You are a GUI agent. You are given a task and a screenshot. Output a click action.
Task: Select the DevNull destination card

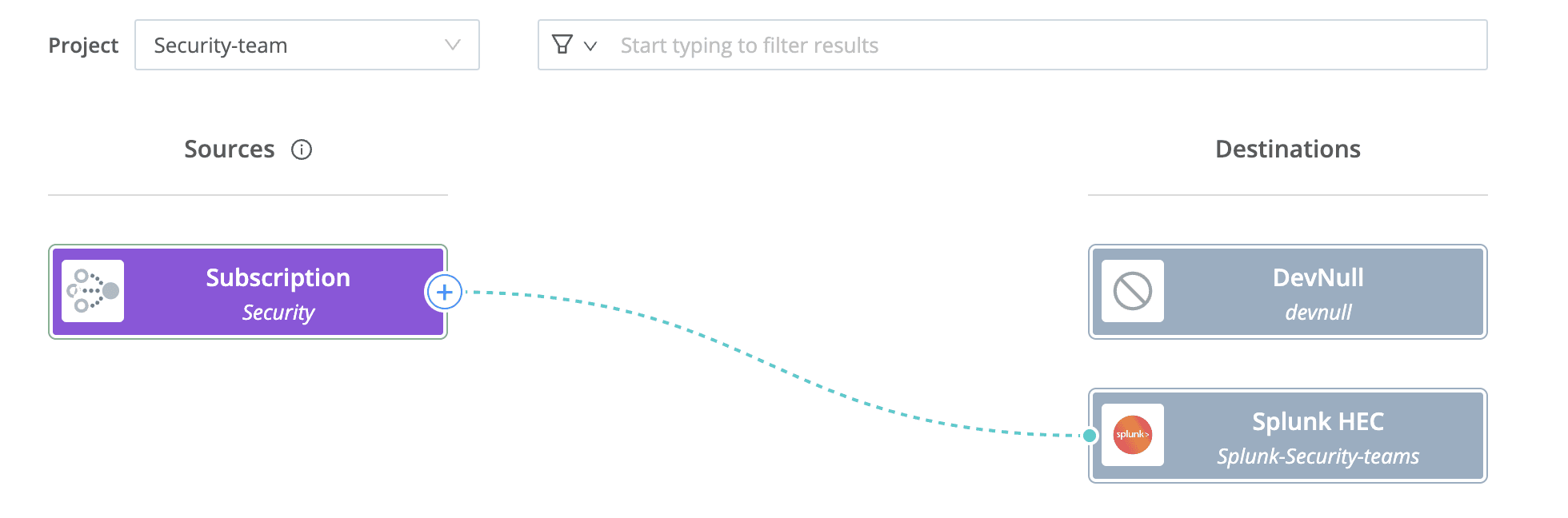(1286, 292)
